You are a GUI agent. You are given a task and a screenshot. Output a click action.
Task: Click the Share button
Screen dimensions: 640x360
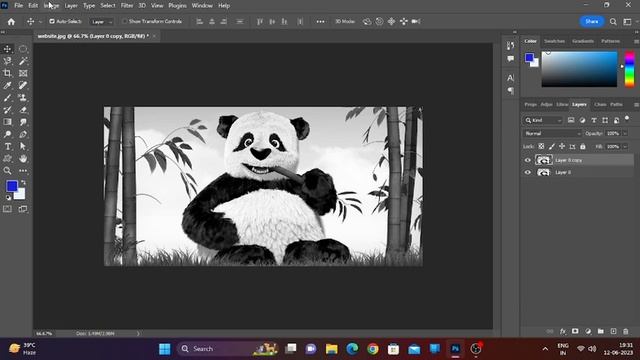click(x=591, y=22)
